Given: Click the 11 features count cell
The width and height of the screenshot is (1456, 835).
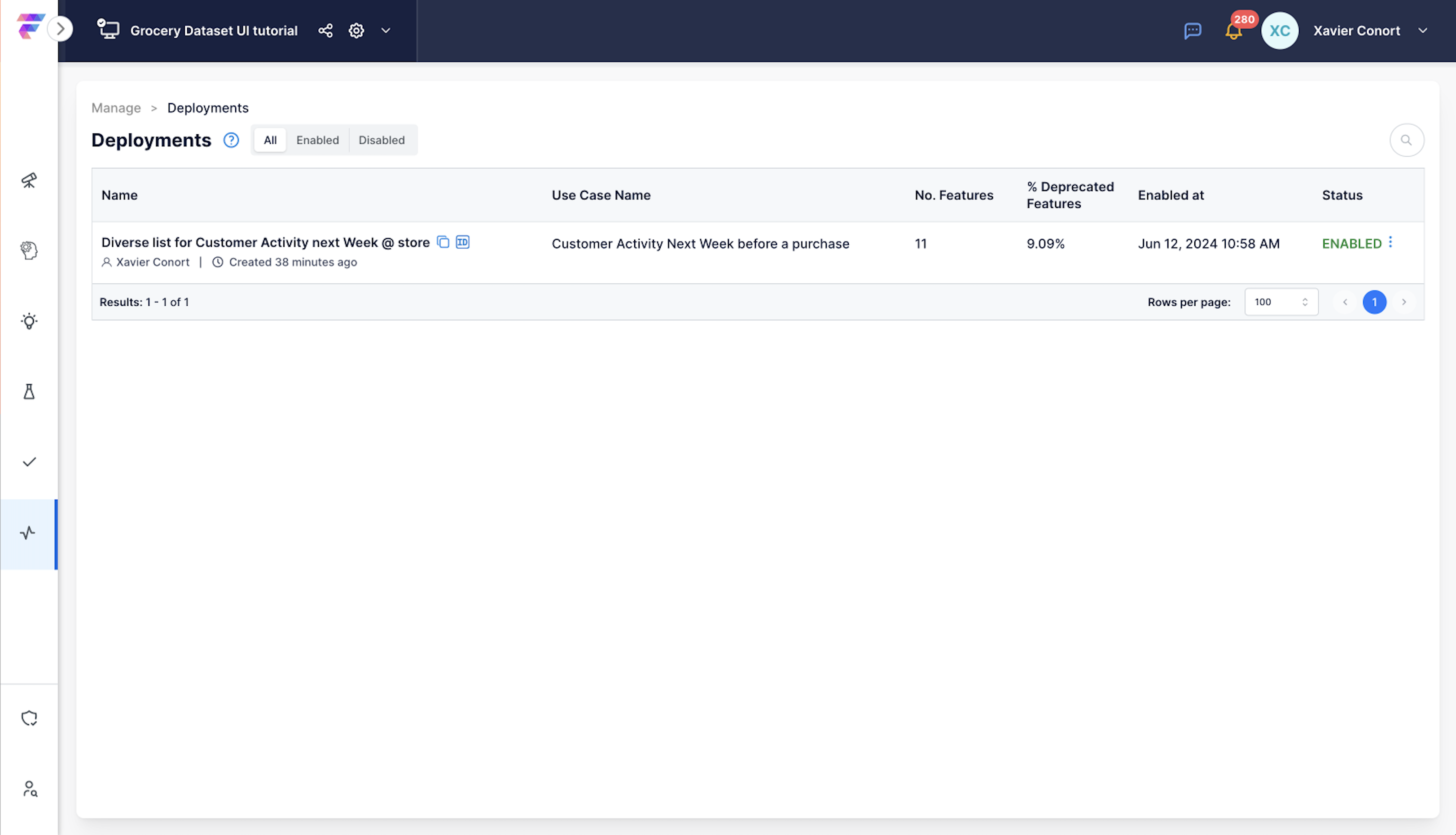Looking at the screenshot, I should [x=921, y=244].
